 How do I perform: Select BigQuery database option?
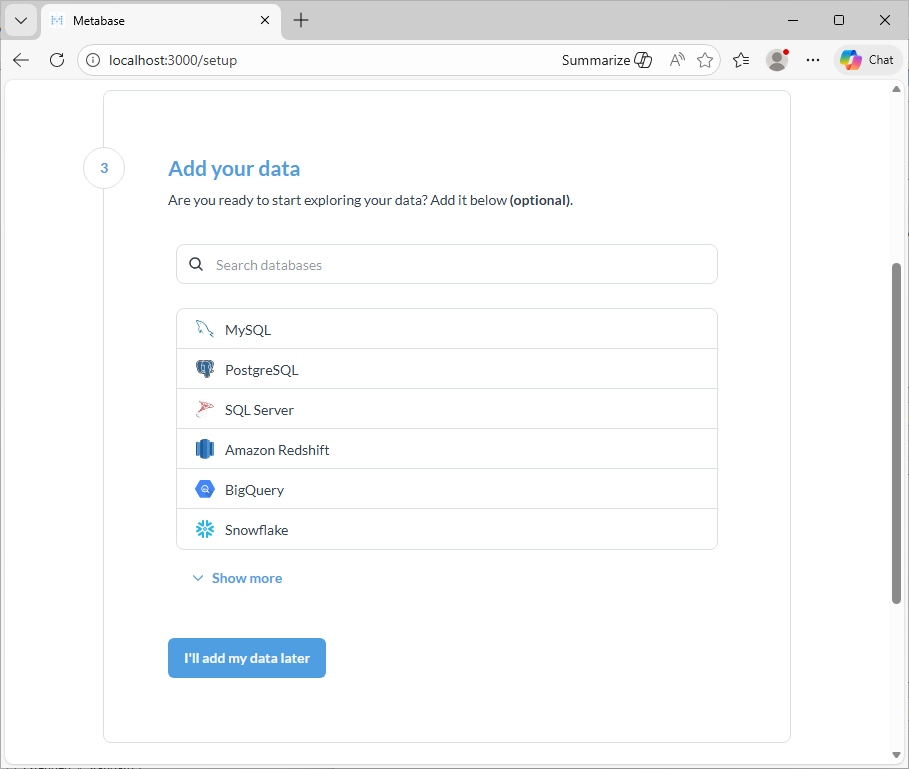(447, 489)
